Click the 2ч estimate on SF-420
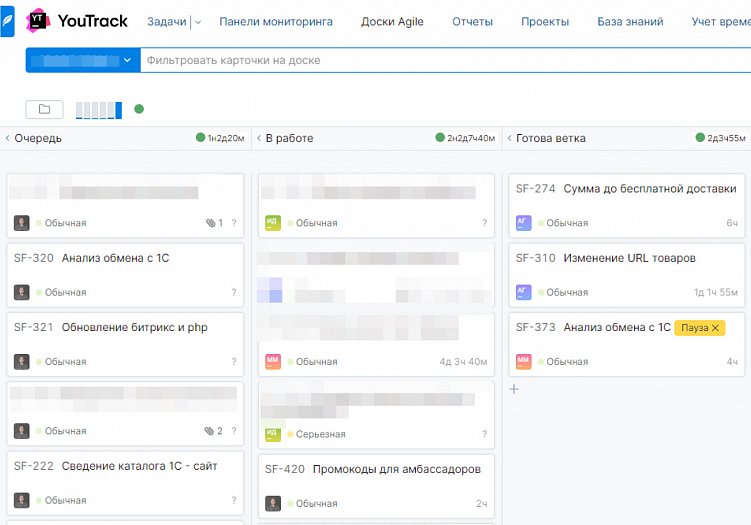This screenshot has width=751, height=525. (x=482, y=503)
